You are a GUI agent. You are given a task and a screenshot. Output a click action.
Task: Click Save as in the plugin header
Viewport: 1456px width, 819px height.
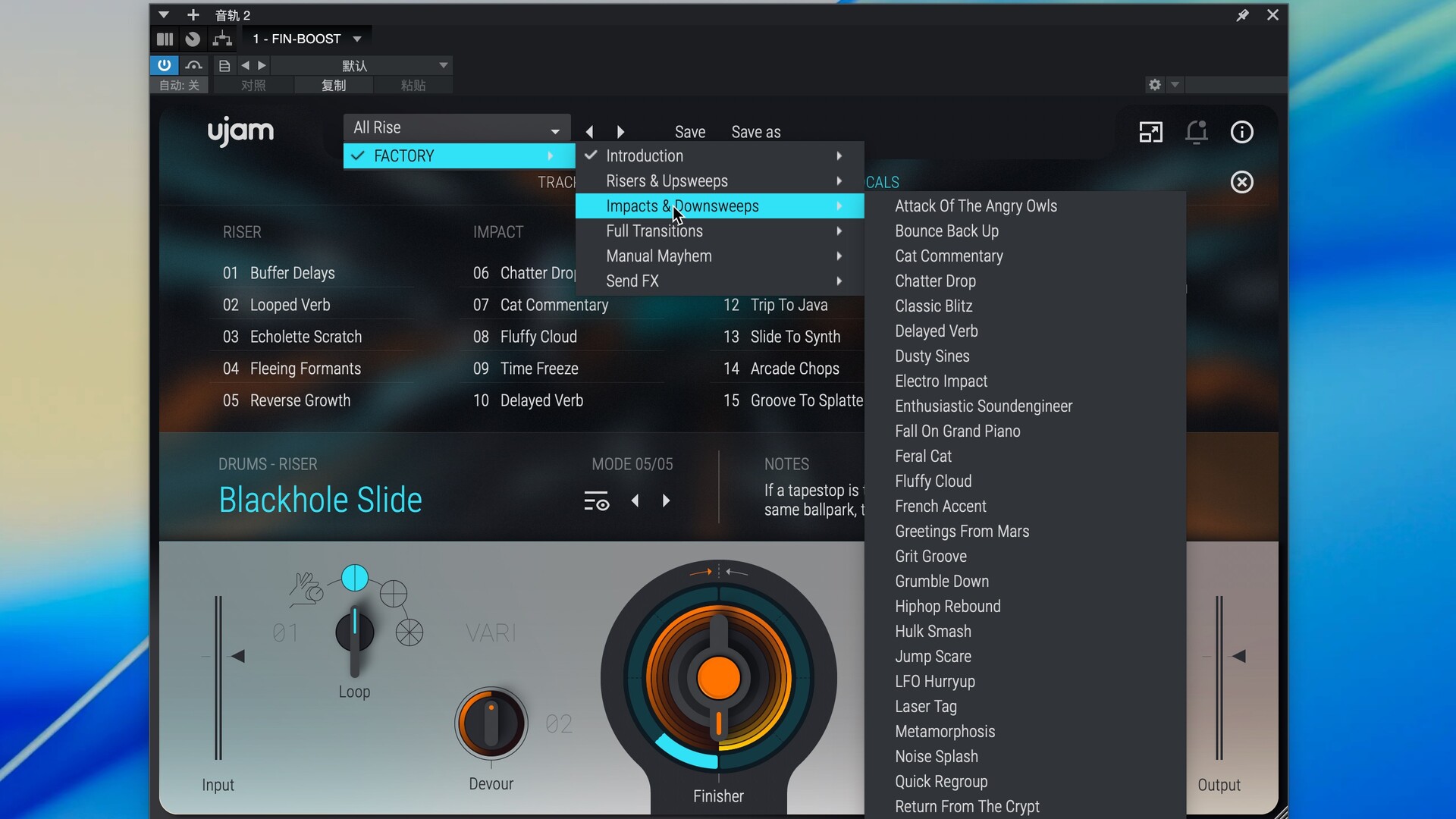[x=756, y=132]
